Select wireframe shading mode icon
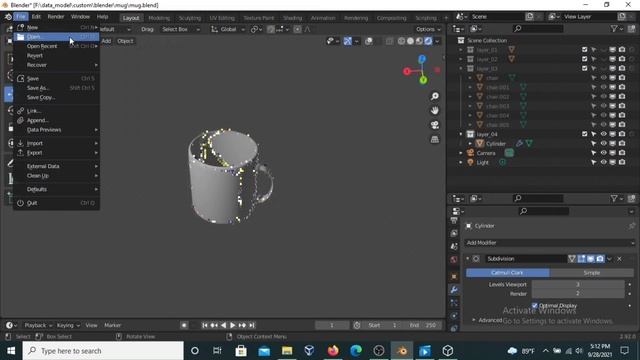 click(x=401, y=41)
